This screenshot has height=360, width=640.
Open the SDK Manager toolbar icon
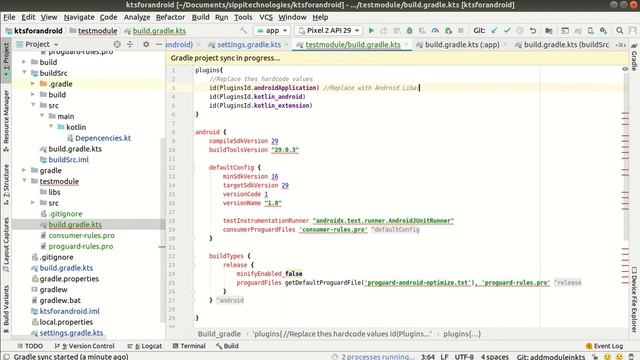603,31
